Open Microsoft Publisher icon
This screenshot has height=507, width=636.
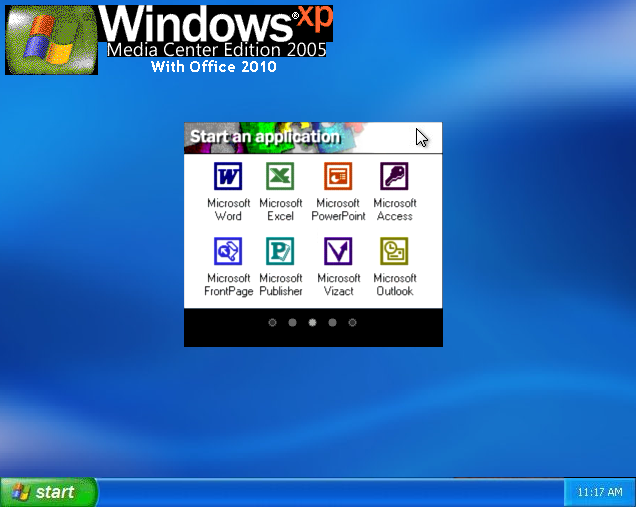click(x=280, y=251)
